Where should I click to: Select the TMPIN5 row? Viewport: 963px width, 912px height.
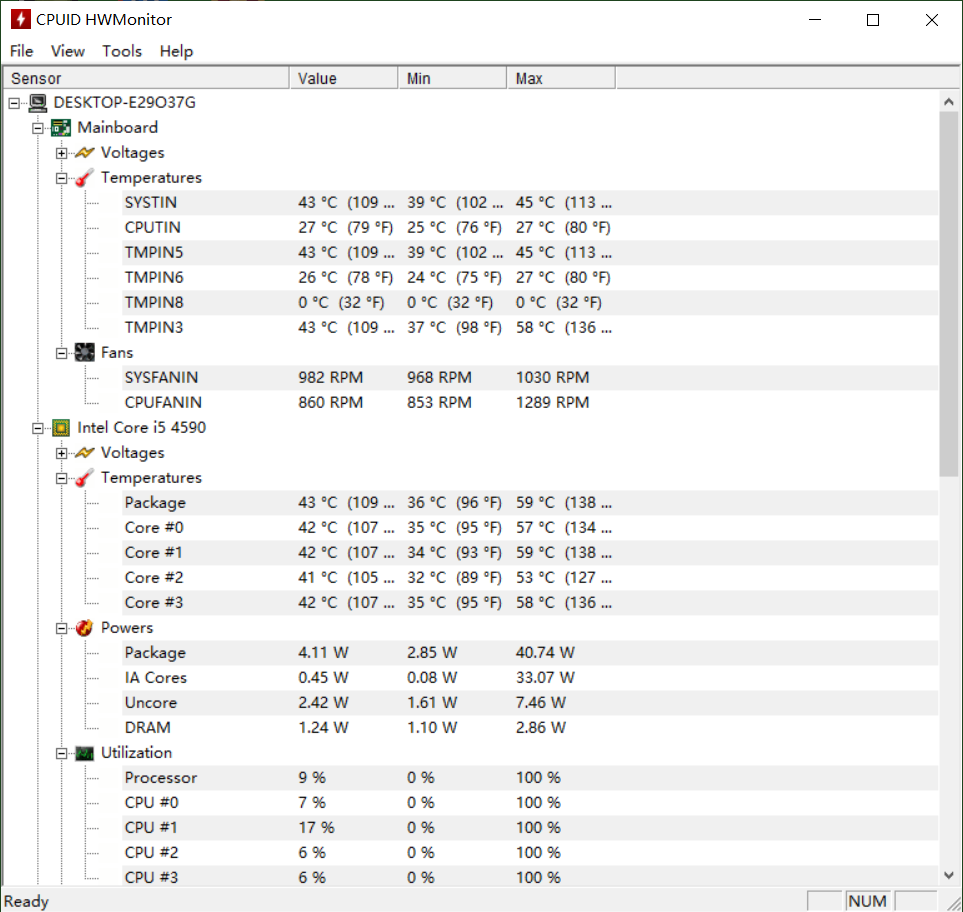(530, 252)
